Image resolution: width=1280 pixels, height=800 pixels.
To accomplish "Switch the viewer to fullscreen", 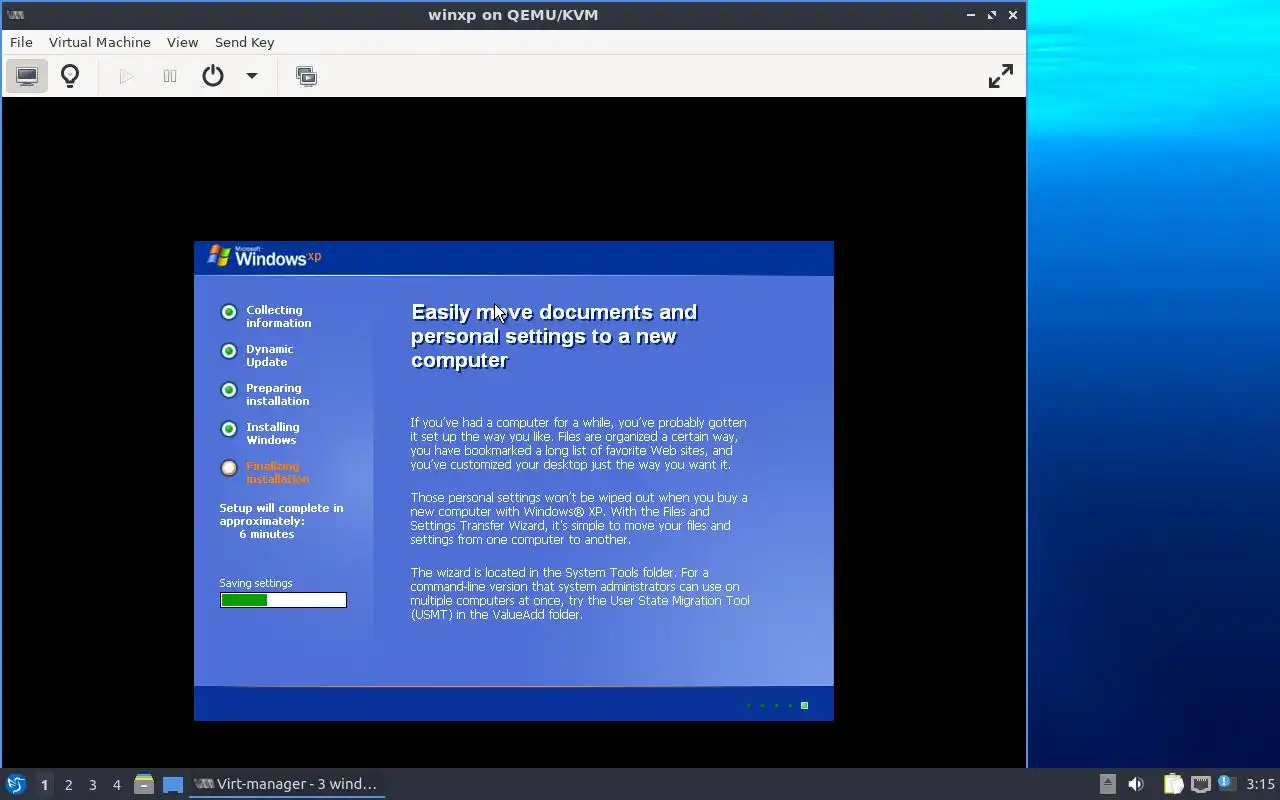I will [1000, 76].
